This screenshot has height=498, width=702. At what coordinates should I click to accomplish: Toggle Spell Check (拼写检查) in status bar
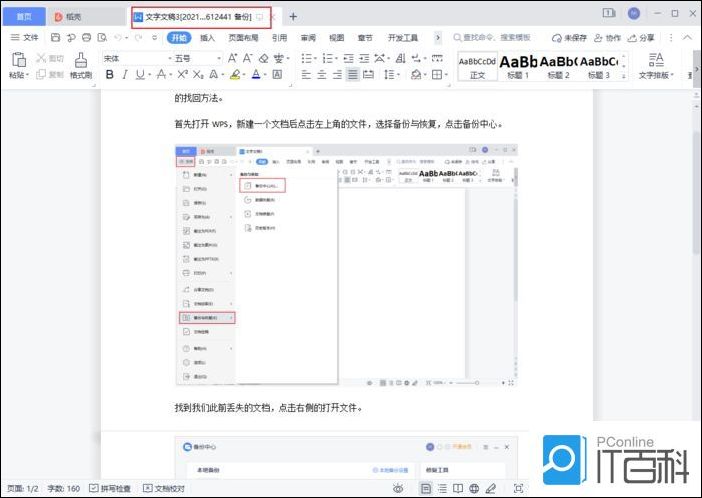tap(110, 489)
